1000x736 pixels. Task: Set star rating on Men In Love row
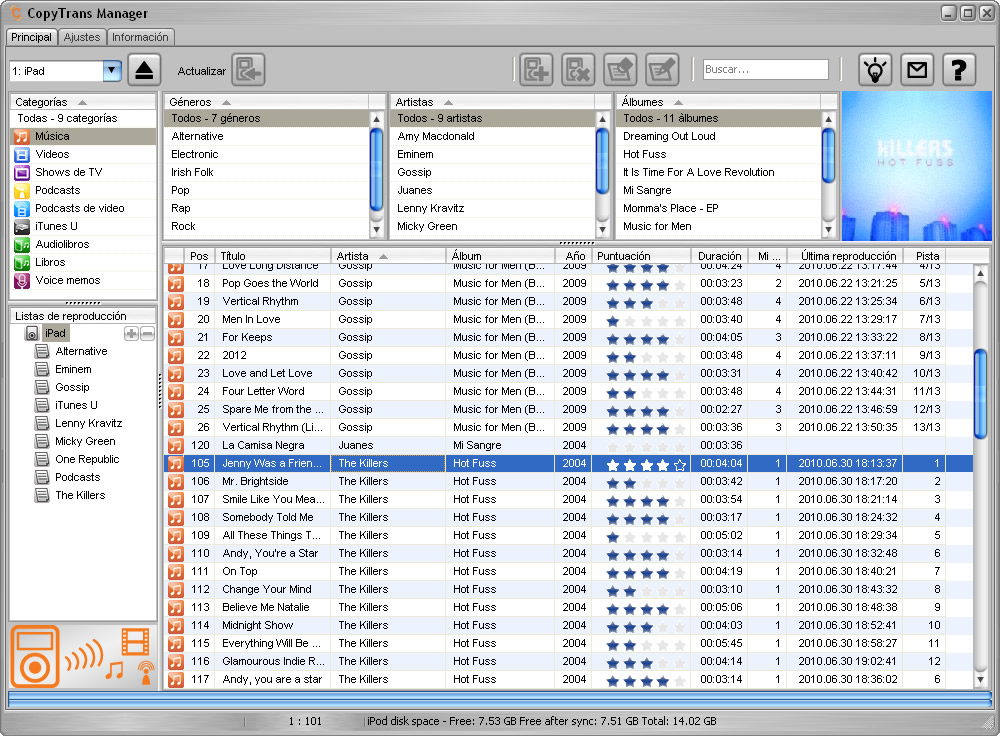[x=645, y=320]
